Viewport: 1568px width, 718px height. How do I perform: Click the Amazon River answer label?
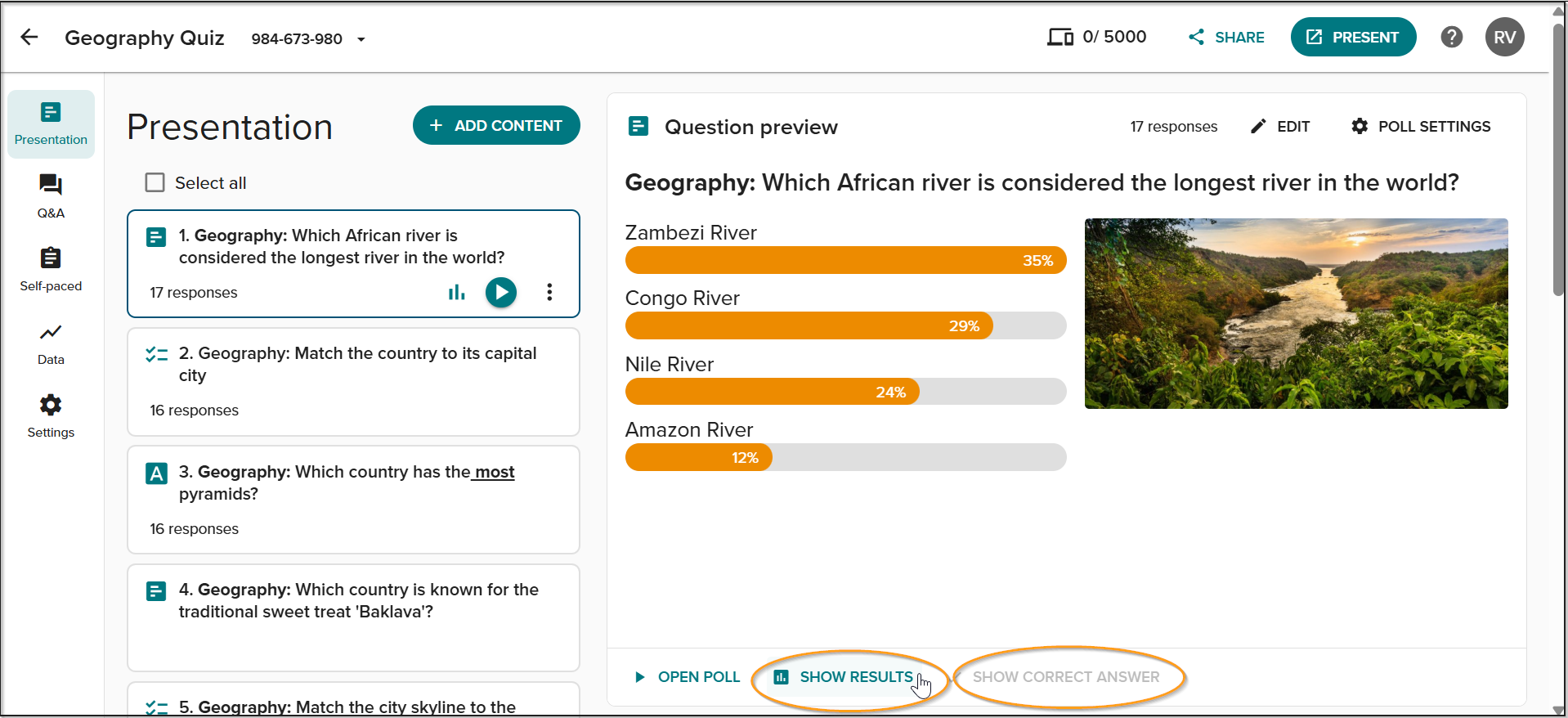coord(689,430)
